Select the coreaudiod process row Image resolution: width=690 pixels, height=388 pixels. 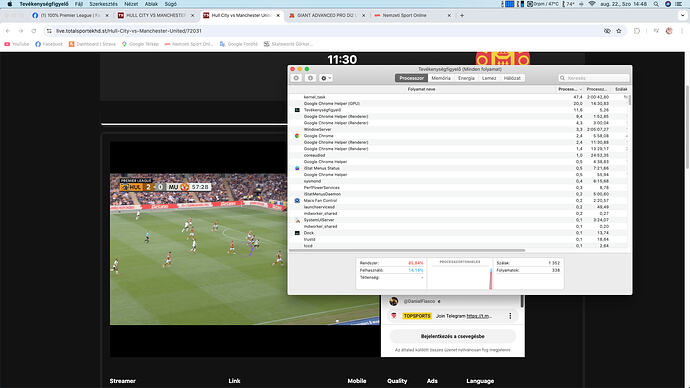[458, 155]
